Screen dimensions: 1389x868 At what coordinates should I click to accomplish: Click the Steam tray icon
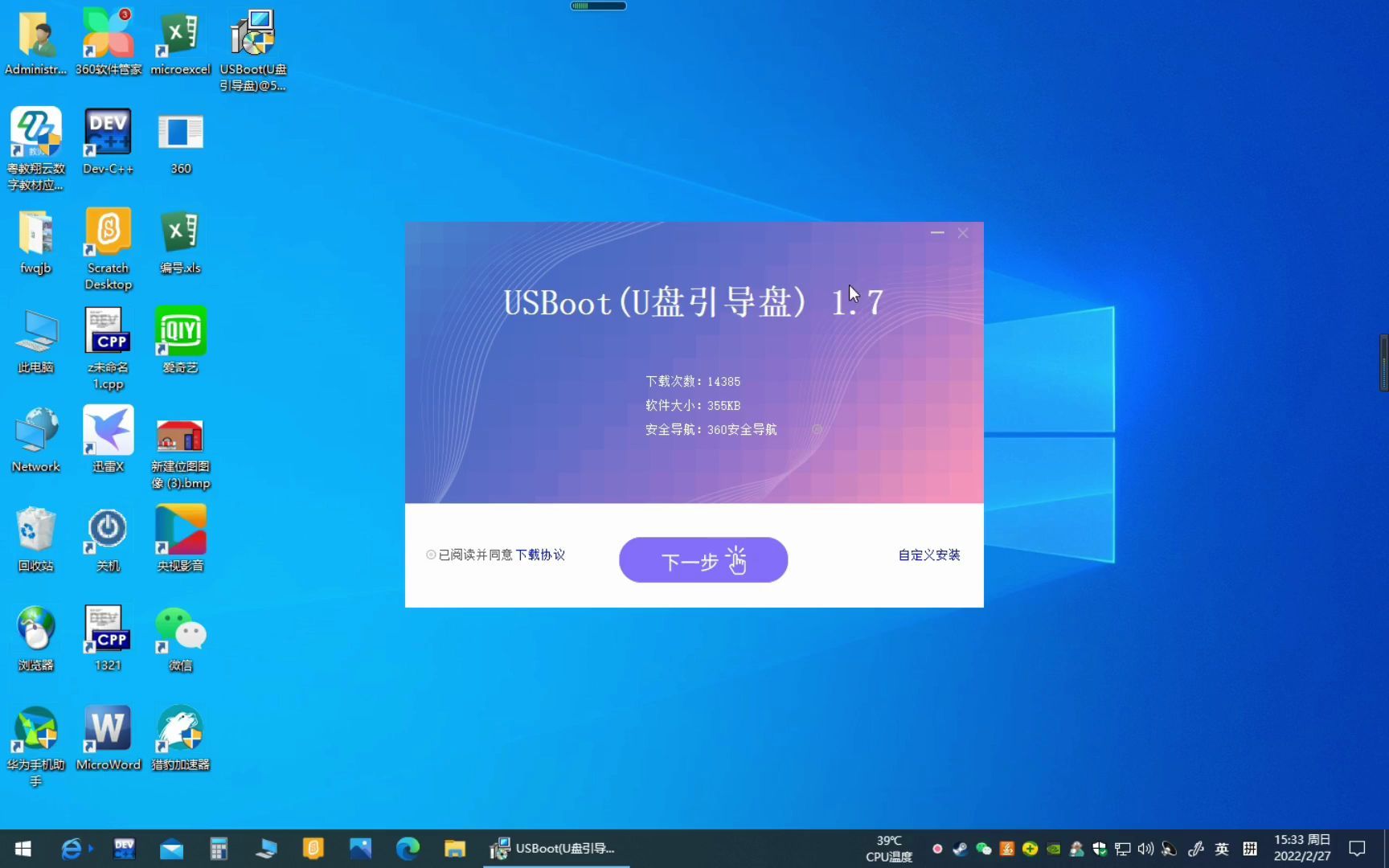coord(960,849)
